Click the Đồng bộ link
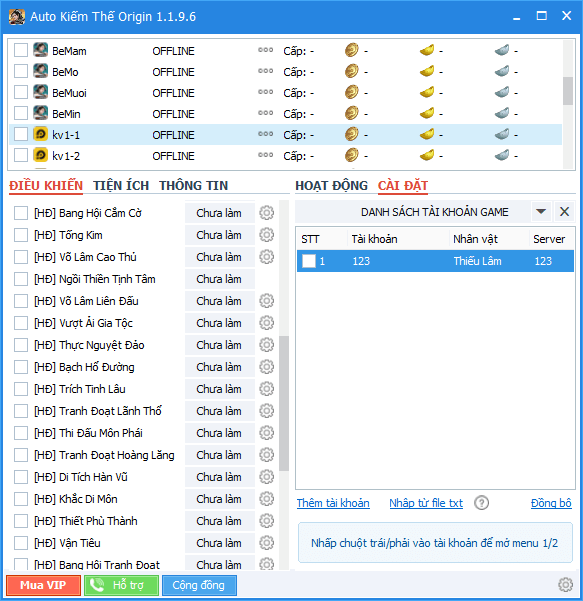This screenshot has height=601, width=583. tap(551, 503)
